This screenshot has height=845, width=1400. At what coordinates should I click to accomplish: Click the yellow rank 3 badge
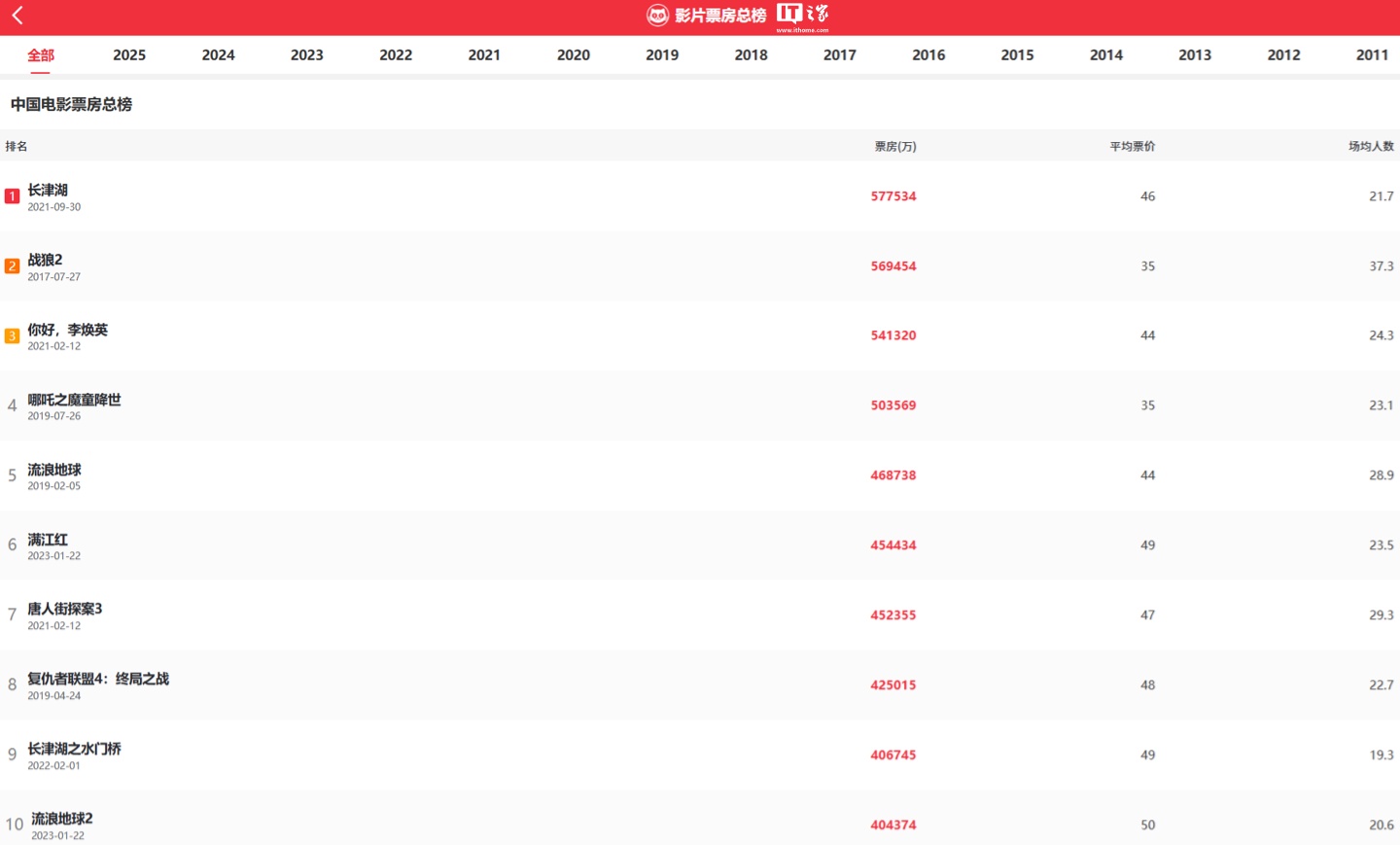tap(12, 335)
